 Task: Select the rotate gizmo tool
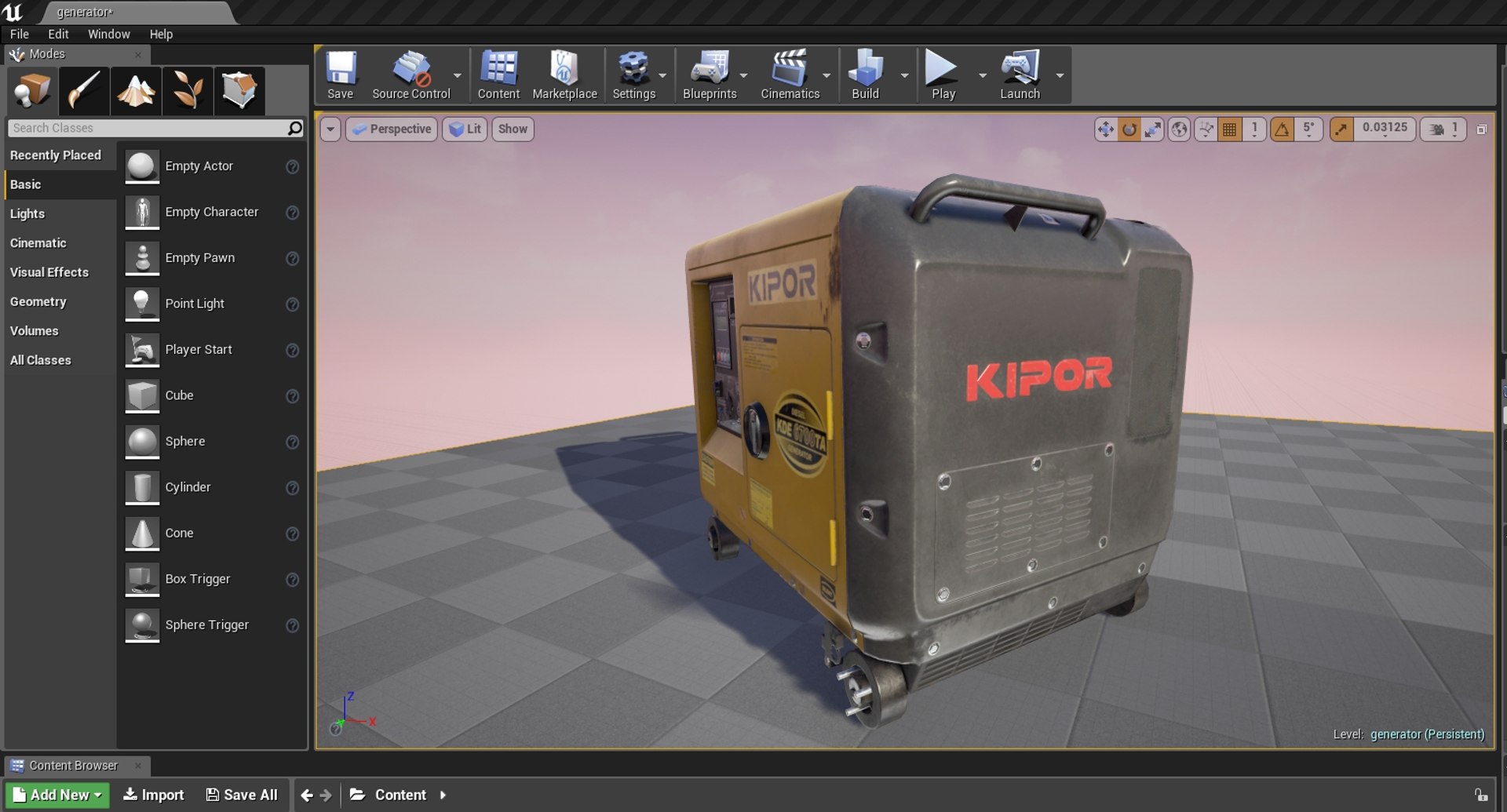coord(1129,129)
